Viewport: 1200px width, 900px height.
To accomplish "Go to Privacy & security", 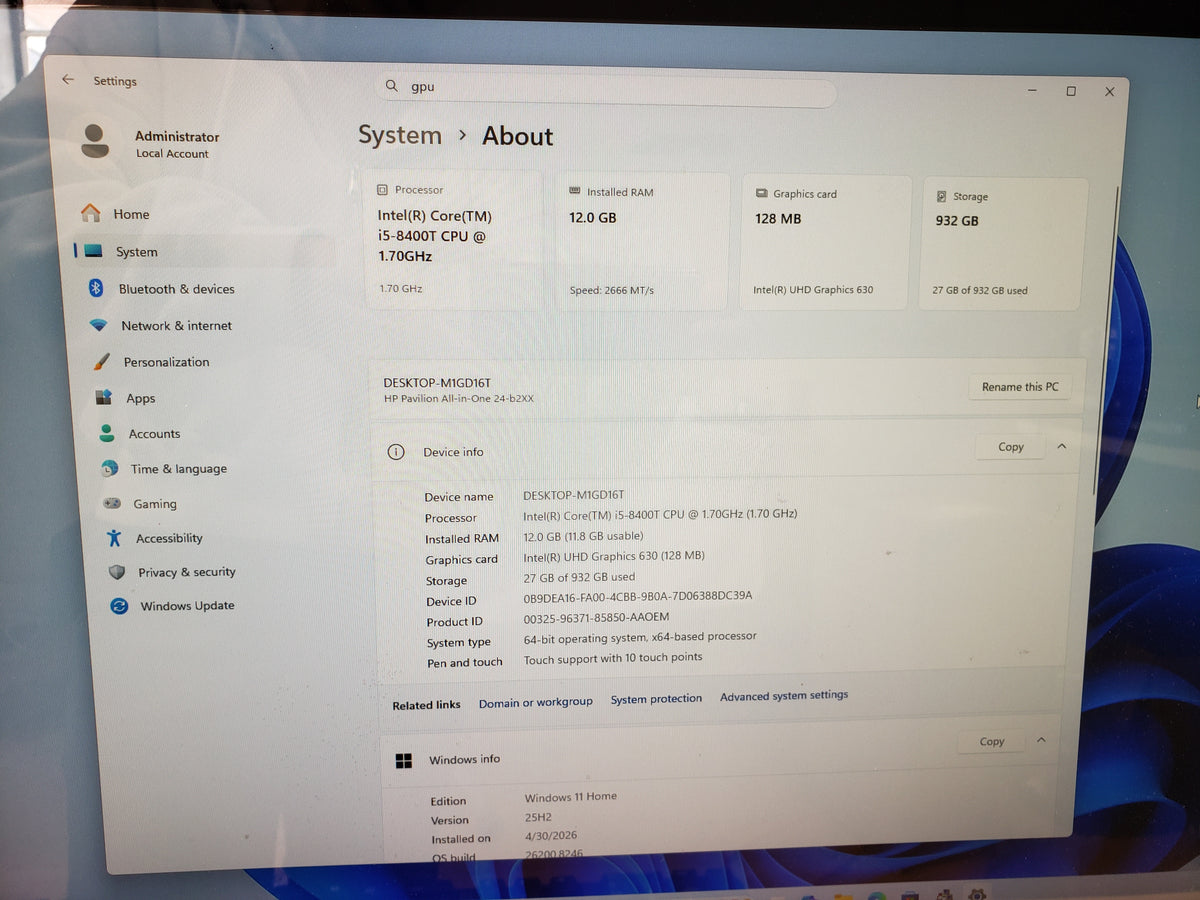I will [187, 572].
